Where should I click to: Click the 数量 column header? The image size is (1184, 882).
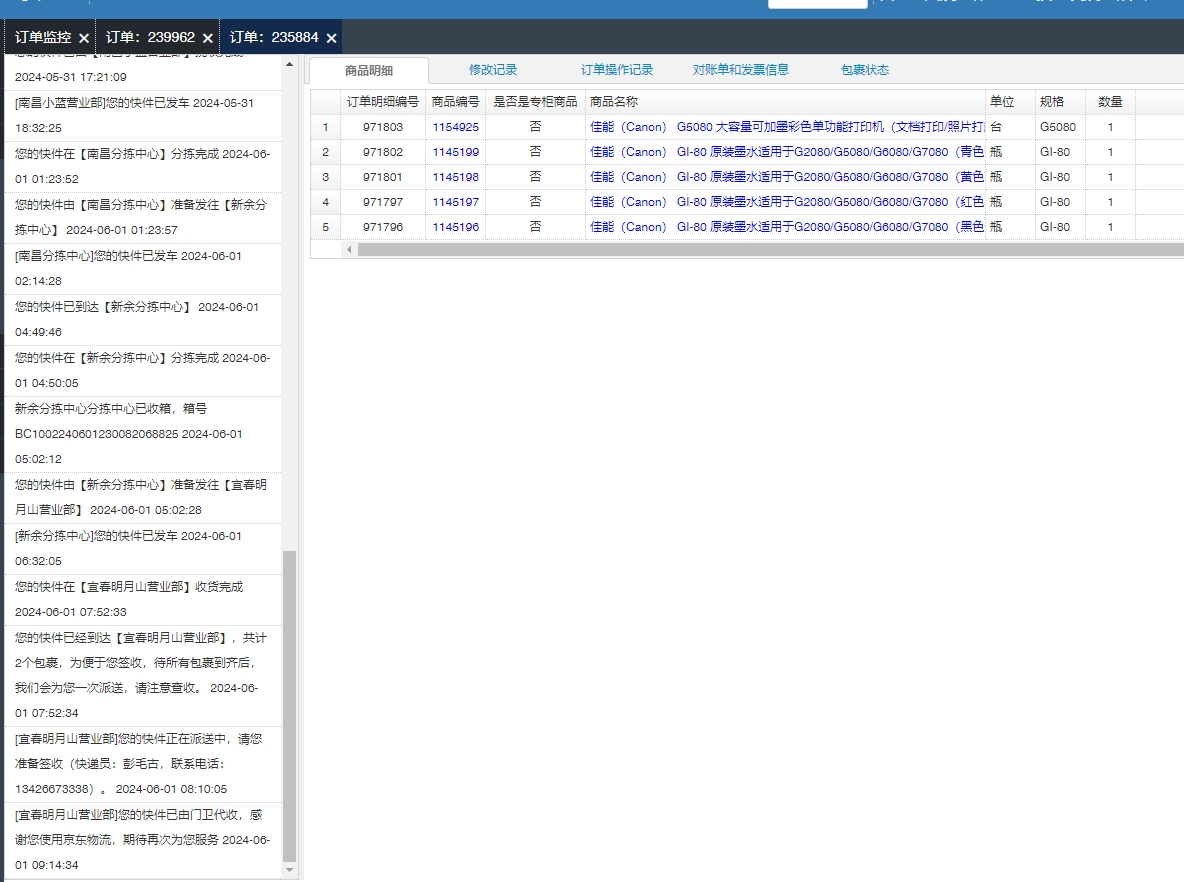(1110, 101)
